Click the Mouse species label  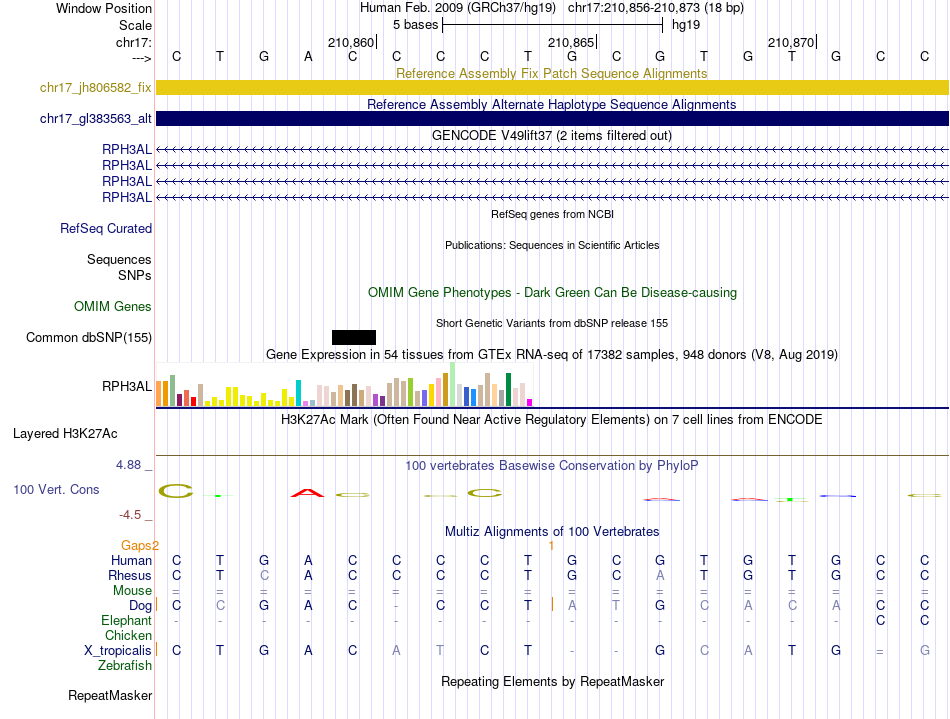click(132, 591)
